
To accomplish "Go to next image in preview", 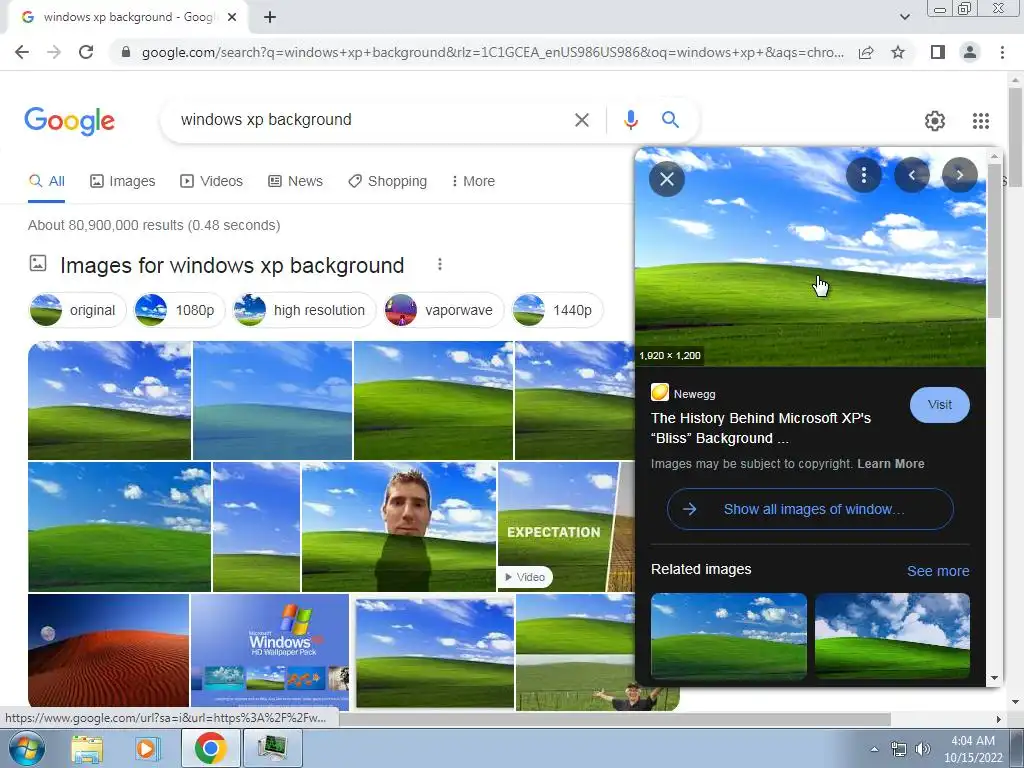I will click(959, 175).
